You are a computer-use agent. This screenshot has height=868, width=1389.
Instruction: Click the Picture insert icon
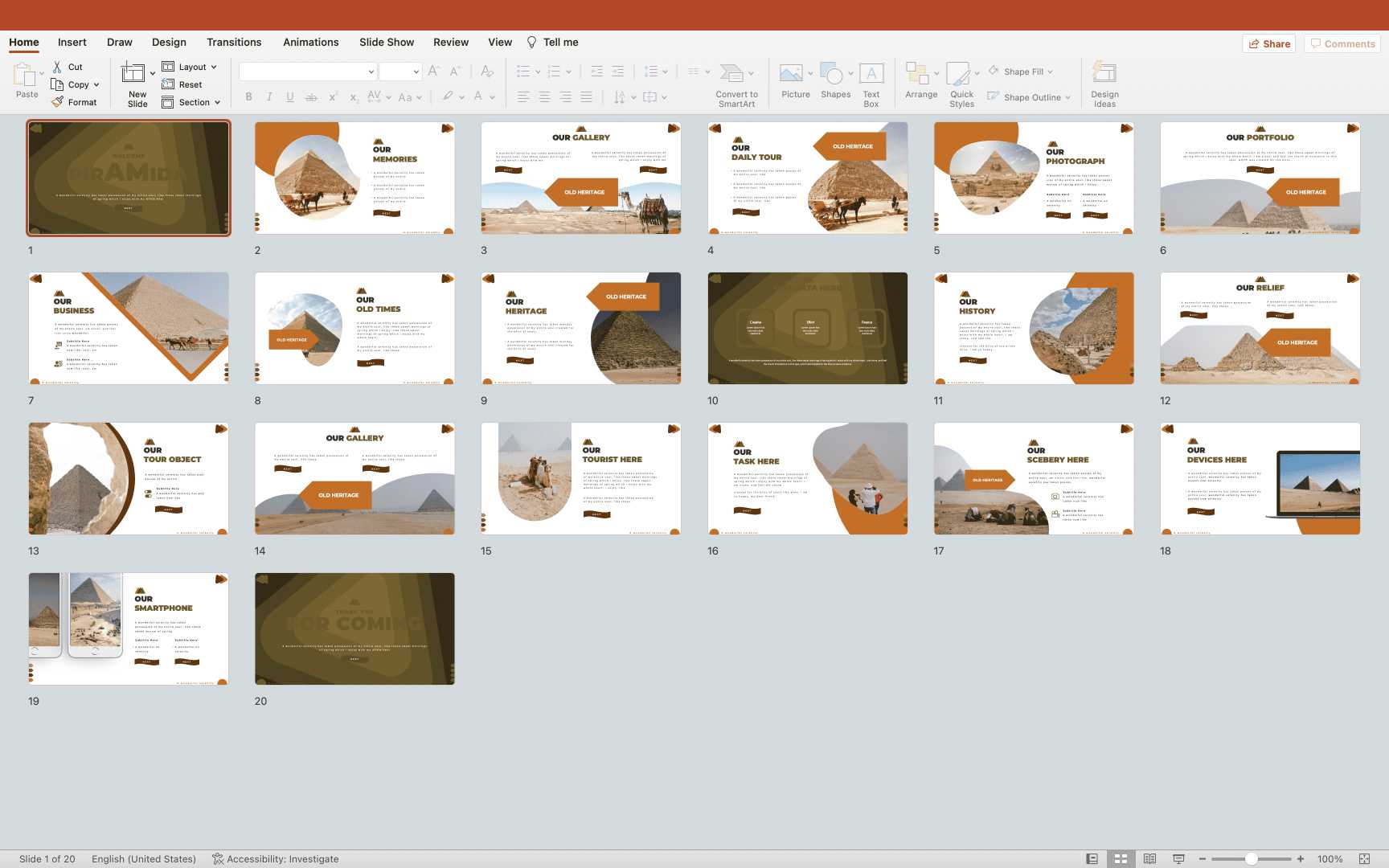pyautogui.click(x=791, y=75)
